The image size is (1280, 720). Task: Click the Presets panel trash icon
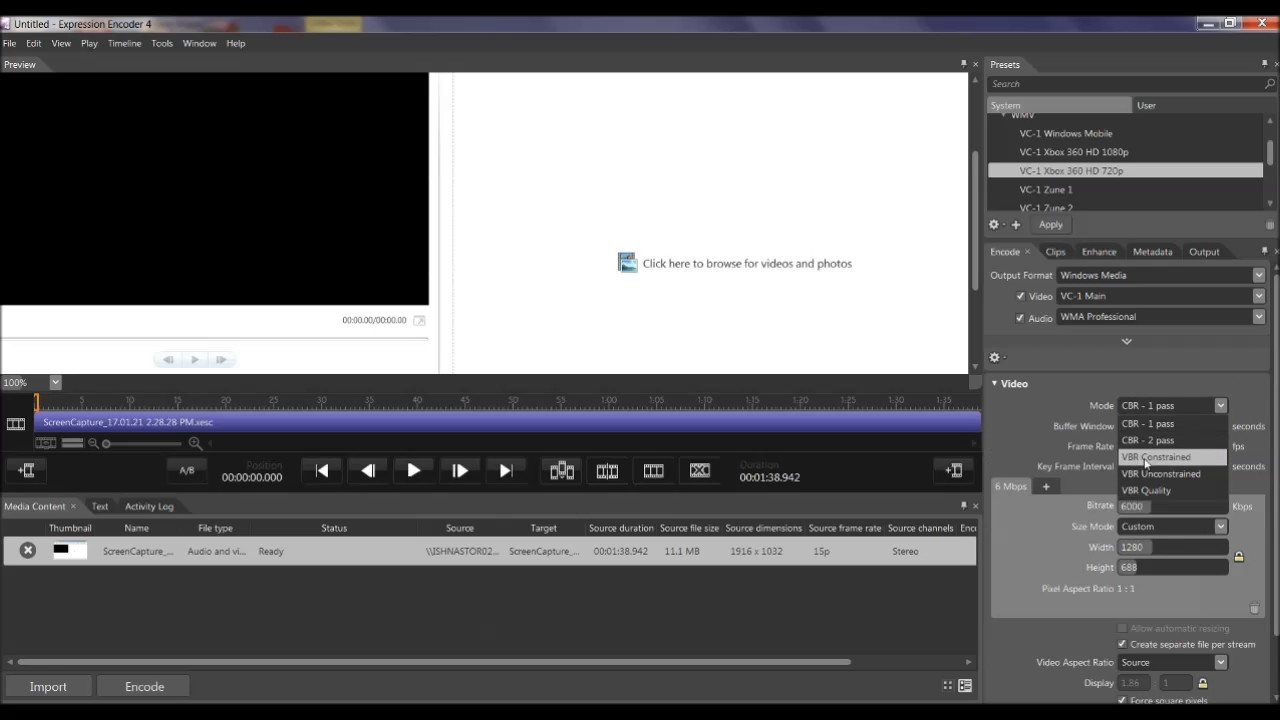[x=1270, y=226]
